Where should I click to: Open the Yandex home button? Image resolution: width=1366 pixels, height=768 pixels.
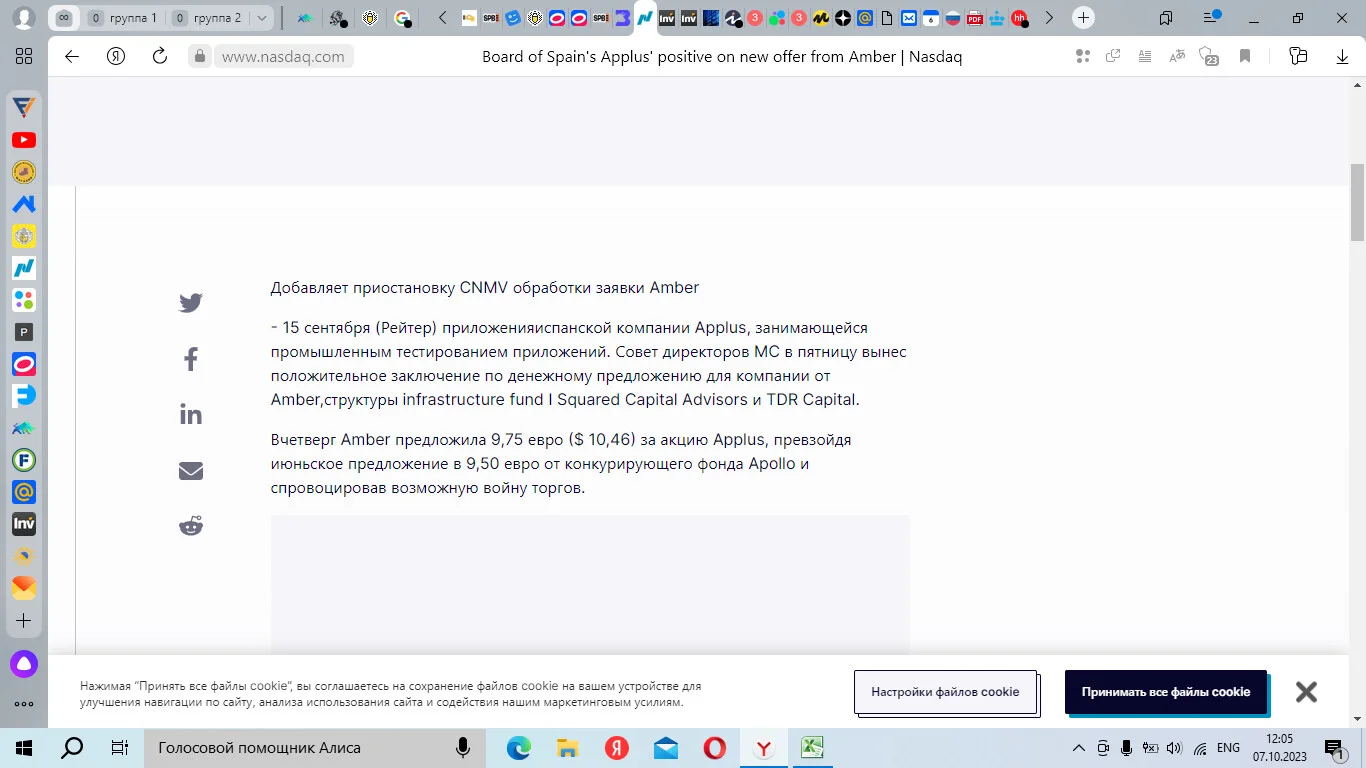click(x=116, y=56)
